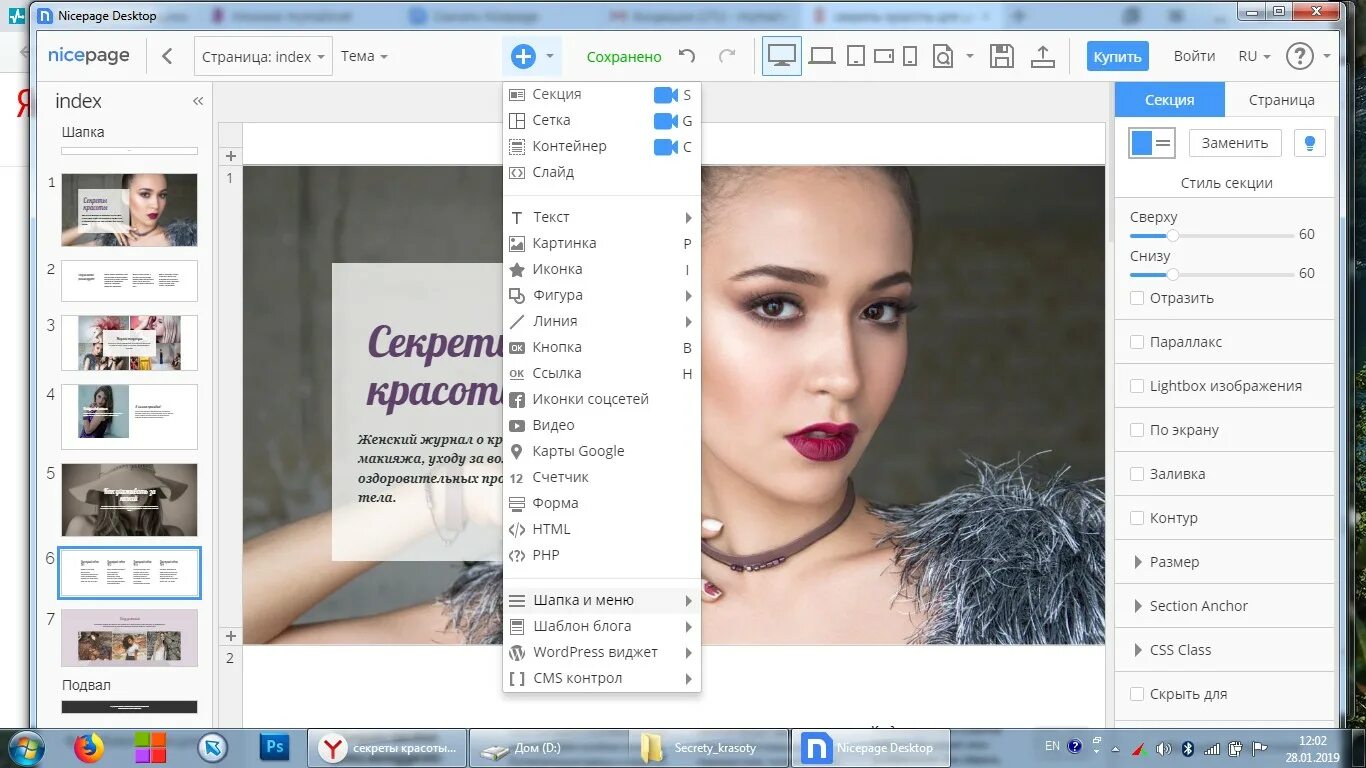Open WordPress виджет submenu
Screen dimensions: 1366x768
pyautogui.click(x=602, y=652)
